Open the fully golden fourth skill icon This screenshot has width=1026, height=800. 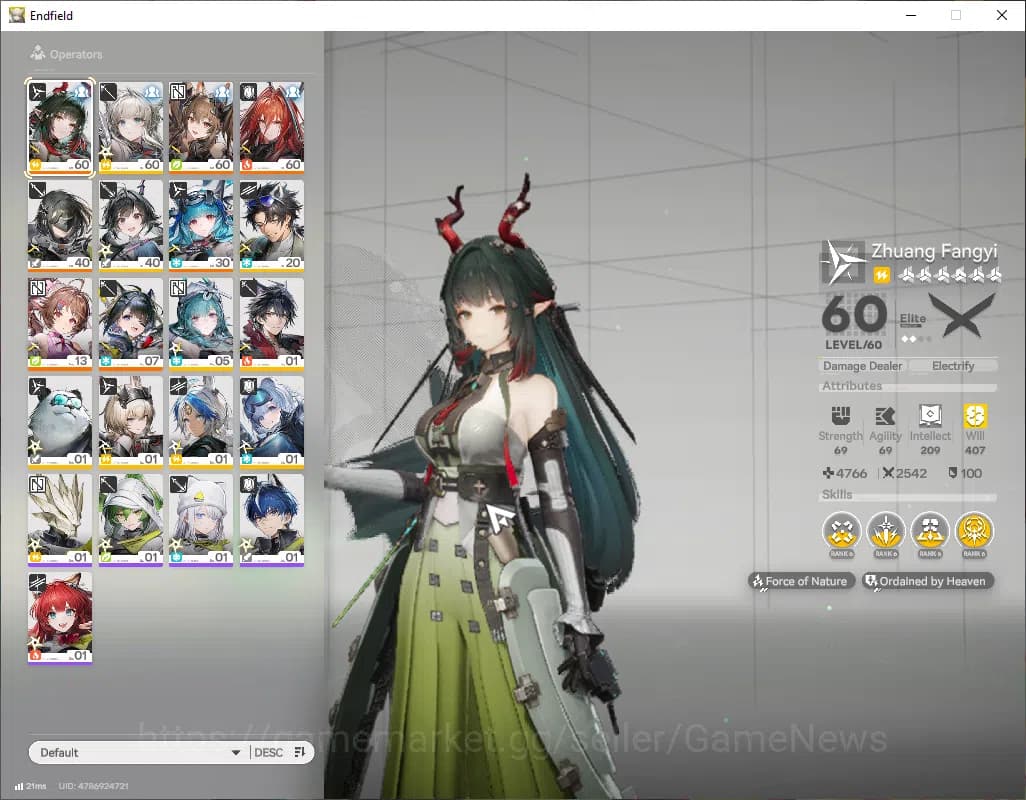(974, 530)
